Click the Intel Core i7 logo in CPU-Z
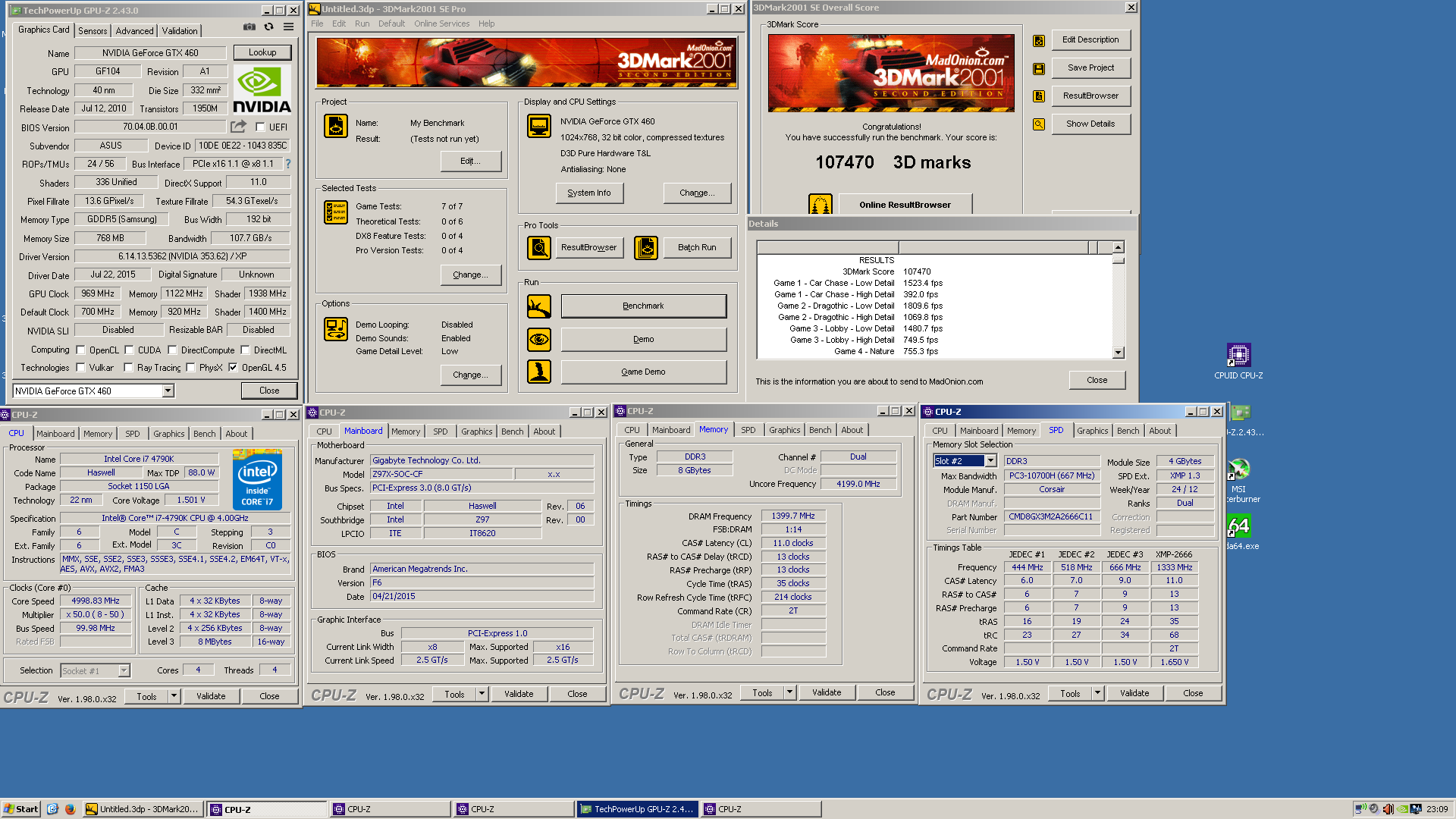 257,481
